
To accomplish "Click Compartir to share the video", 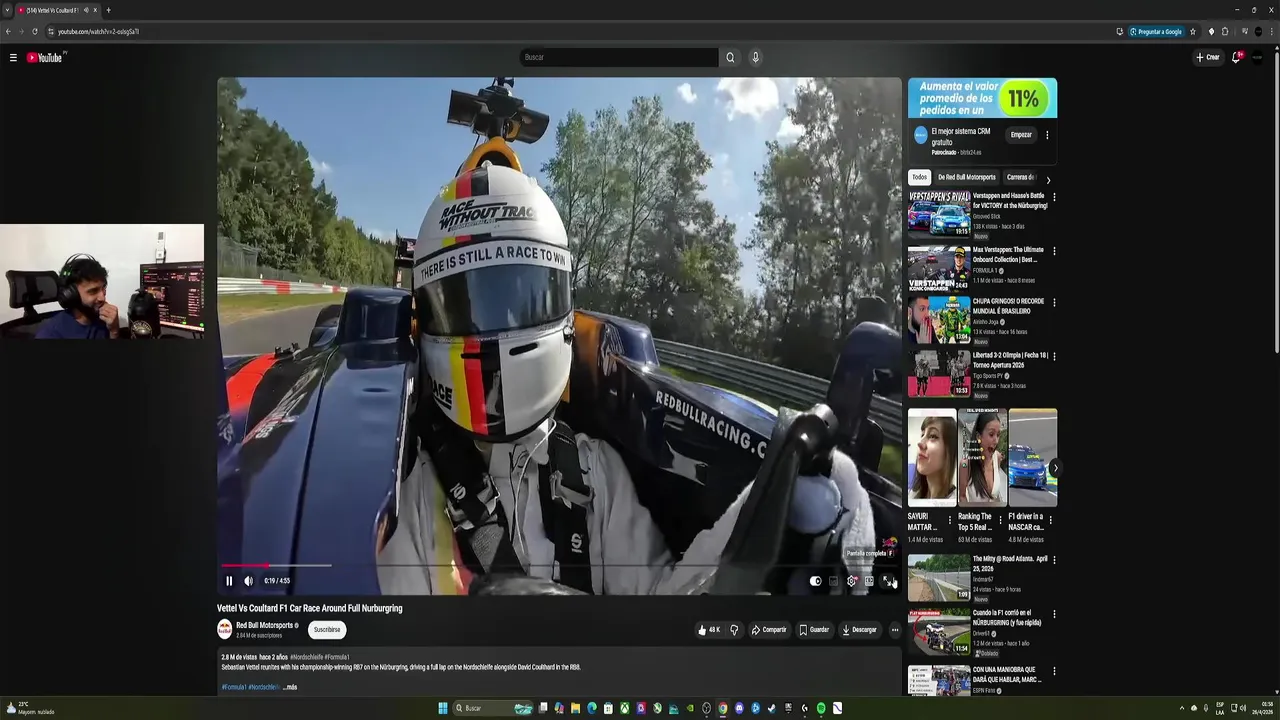I will point(769,630).
